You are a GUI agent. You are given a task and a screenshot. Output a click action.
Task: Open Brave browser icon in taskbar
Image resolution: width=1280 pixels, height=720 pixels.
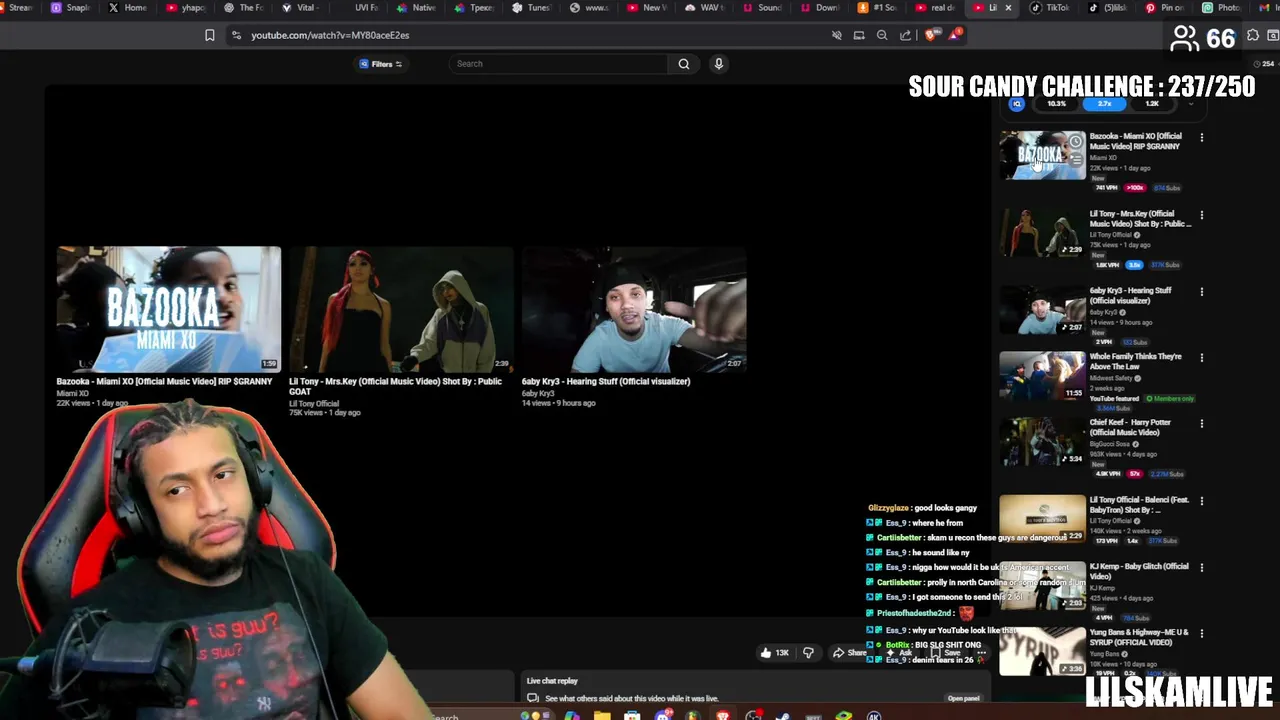pos(723,716)
